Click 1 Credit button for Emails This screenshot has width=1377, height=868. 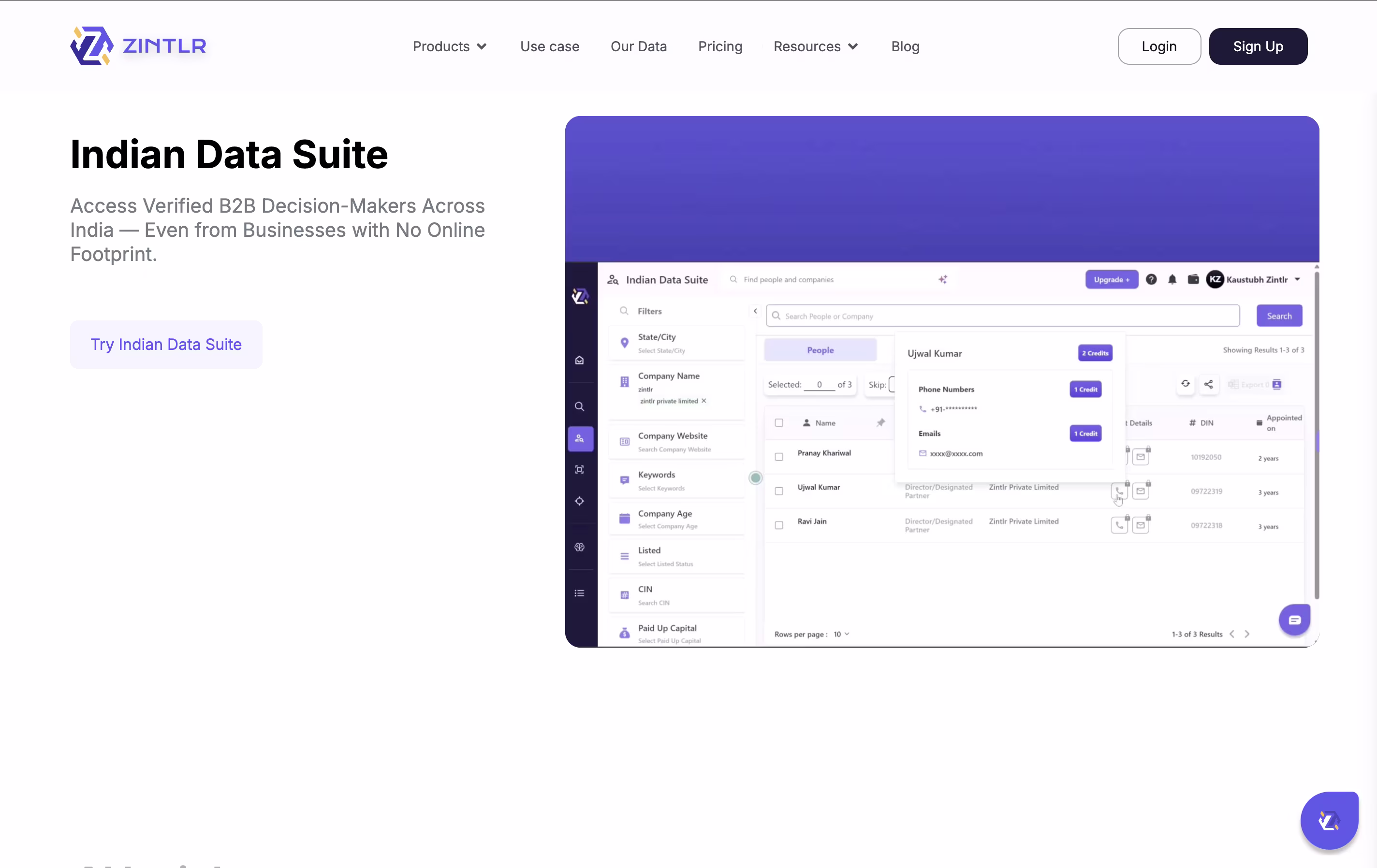1085,433
